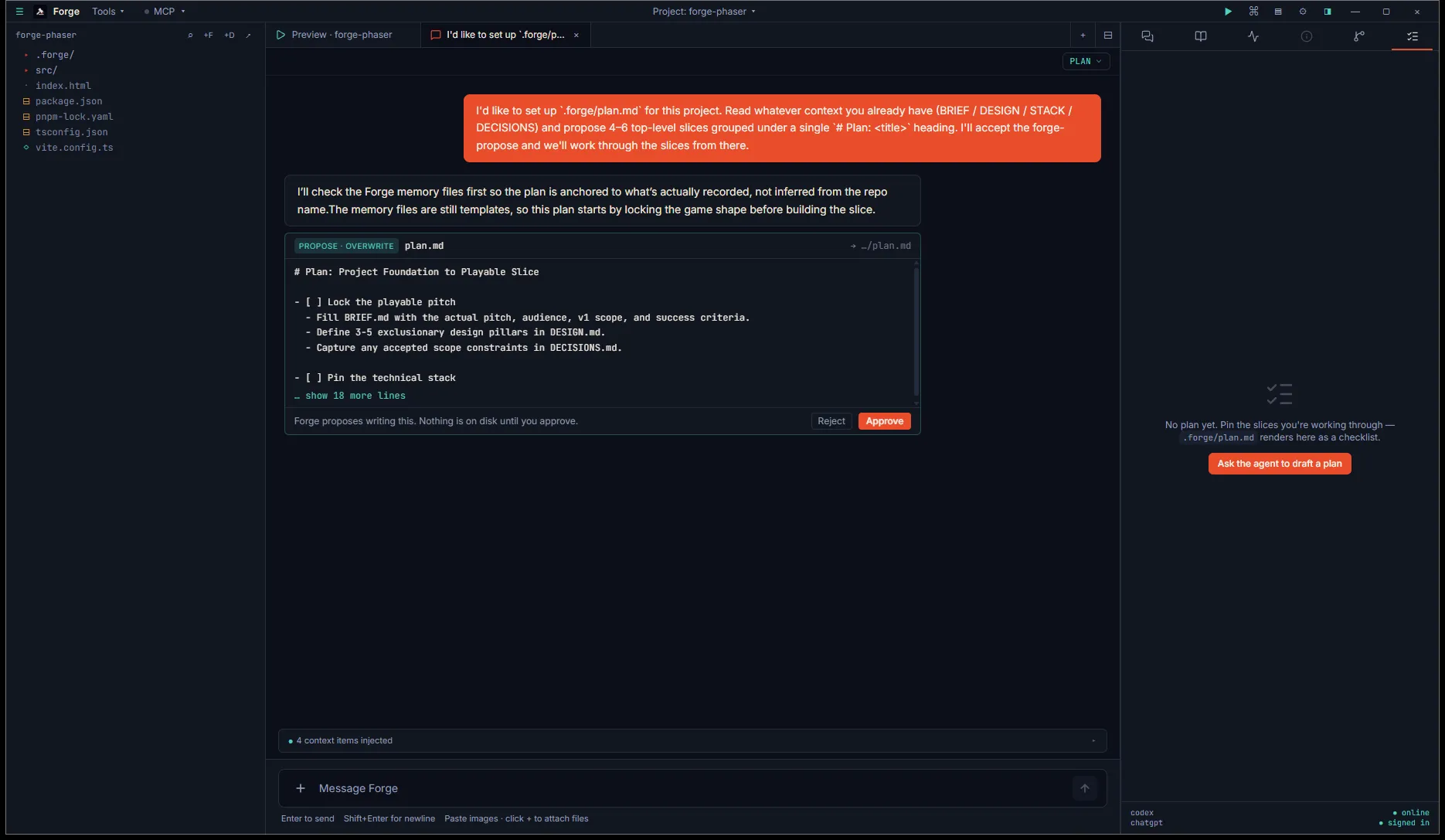
Task: Click the PROPOSE · OVERWRITE badge
Action: pyautogui.click(x=346, y=246)
